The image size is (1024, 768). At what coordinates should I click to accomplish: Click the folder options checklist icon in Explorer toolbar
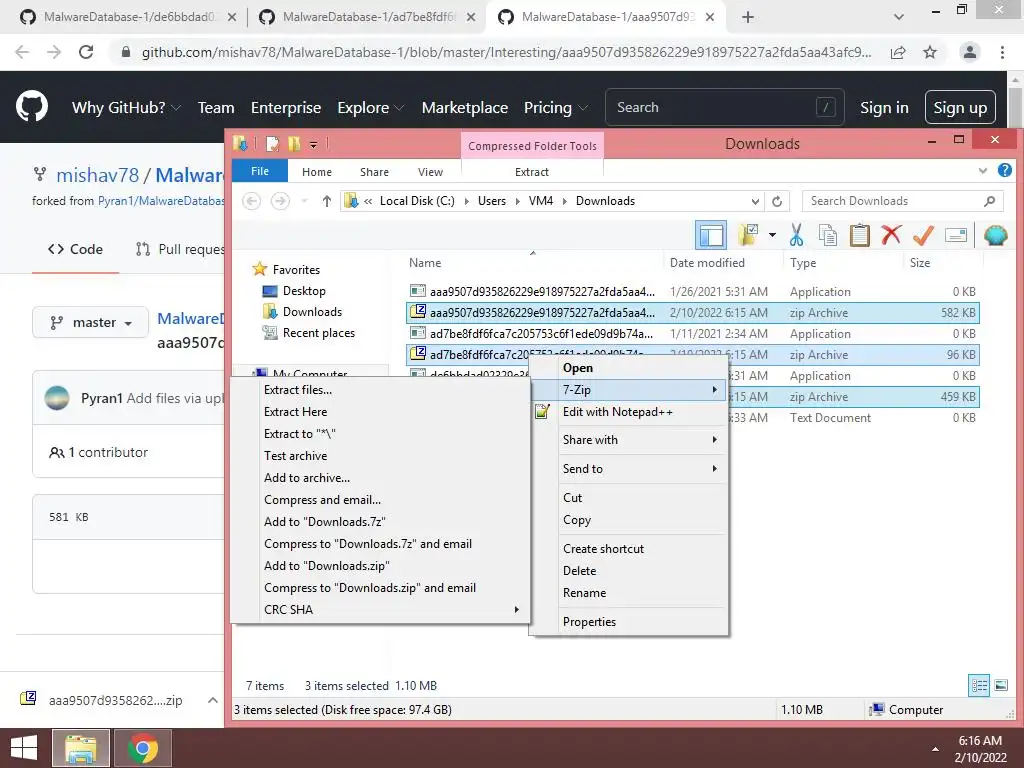click(748, 235)
